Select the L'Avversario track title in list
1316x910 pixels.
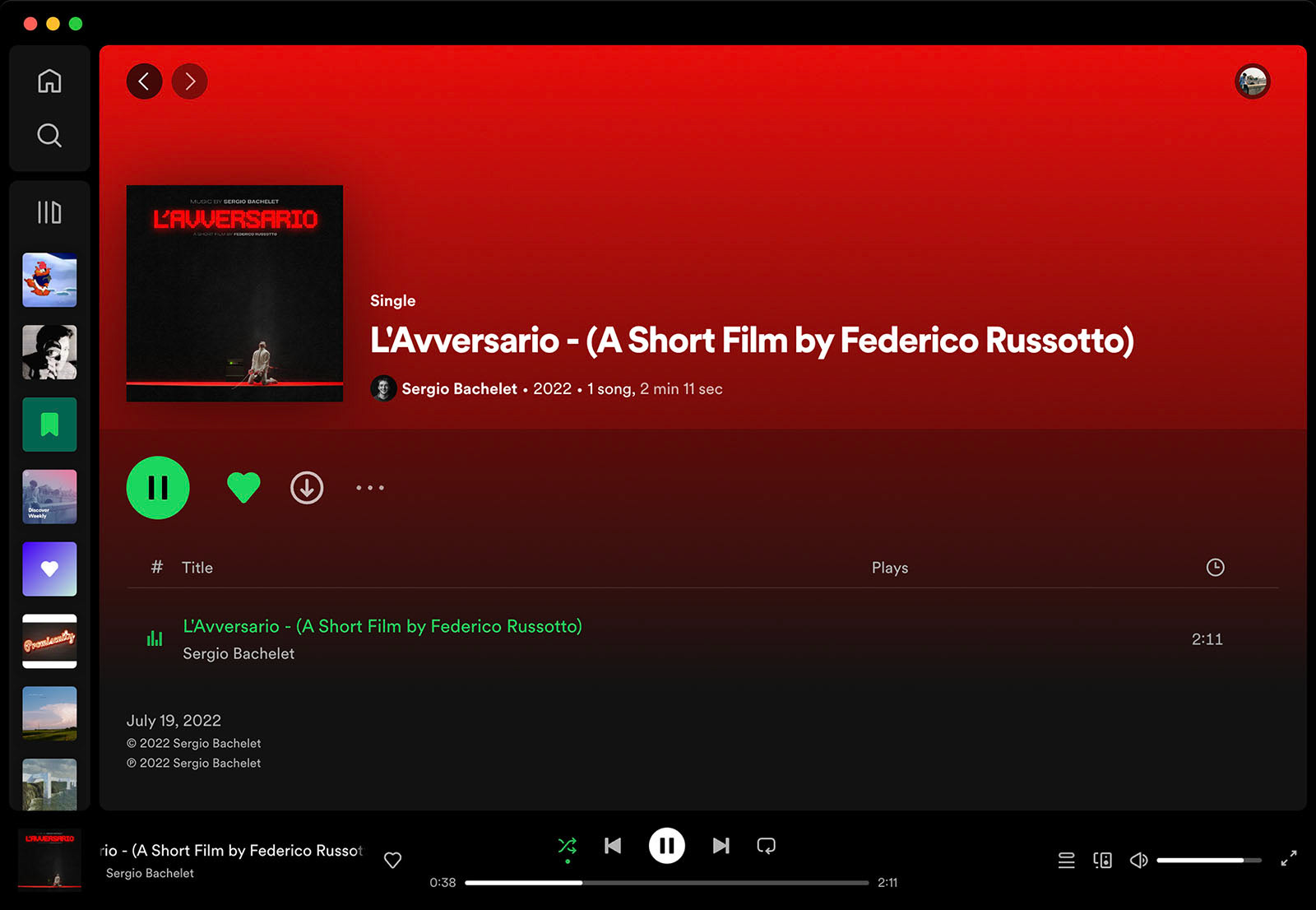(382, 626)
